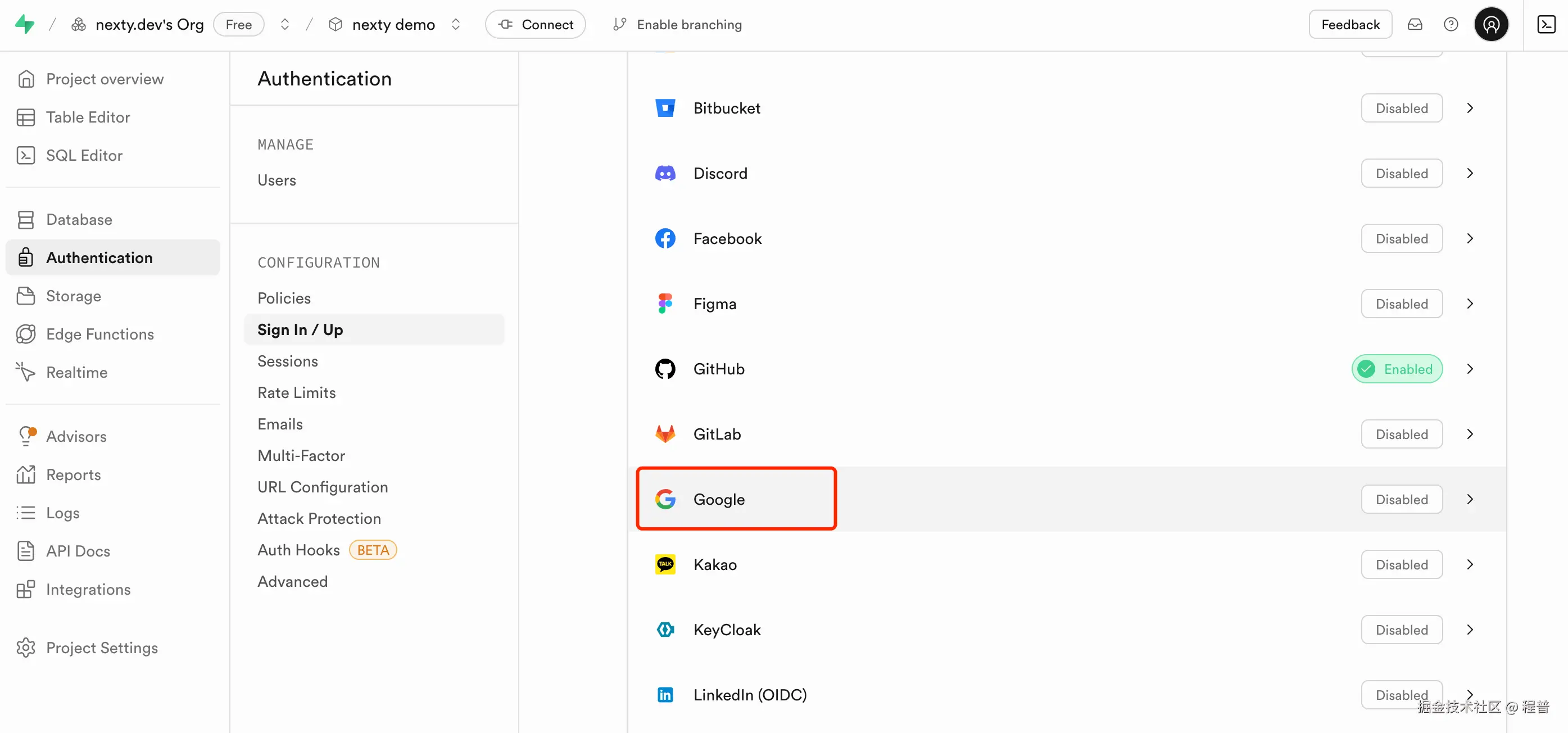This screenshot has height=733, width=1568.
Task: Enable the Google provider
Action: (x=1401, y=499)
